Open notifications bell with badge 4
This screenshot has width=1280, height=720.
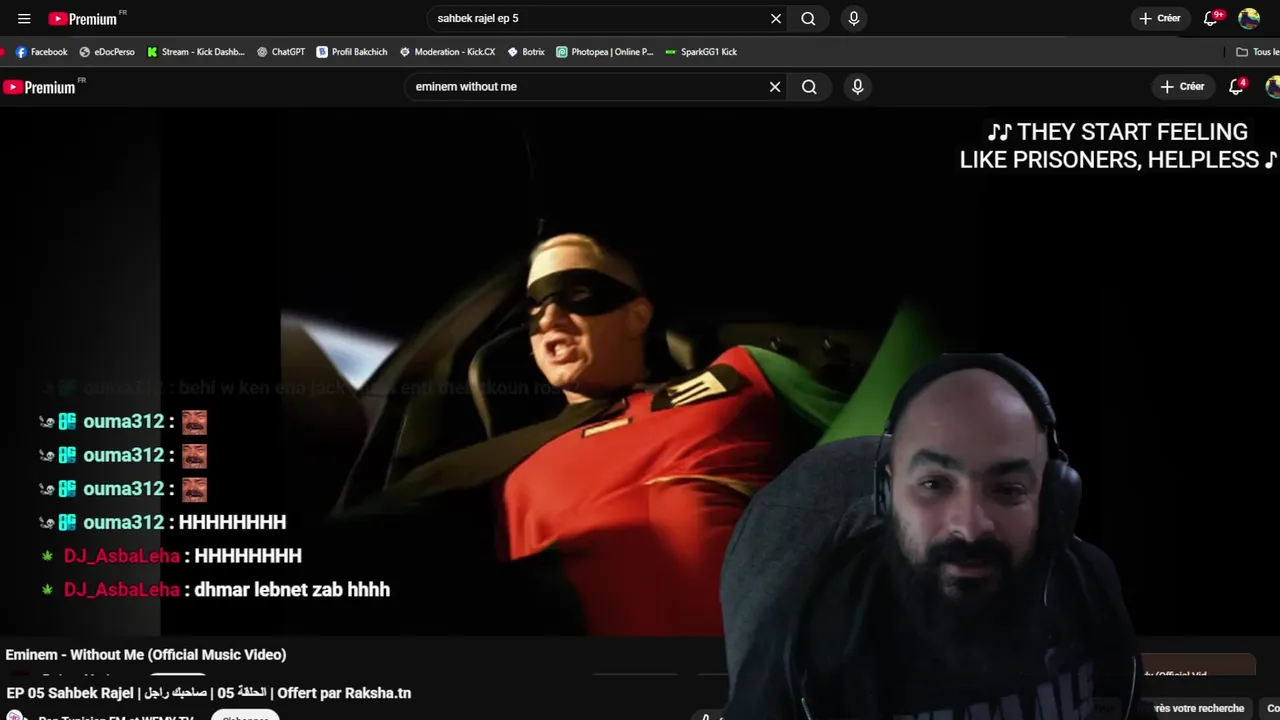pyautogui.click(x=1237, y=87)
